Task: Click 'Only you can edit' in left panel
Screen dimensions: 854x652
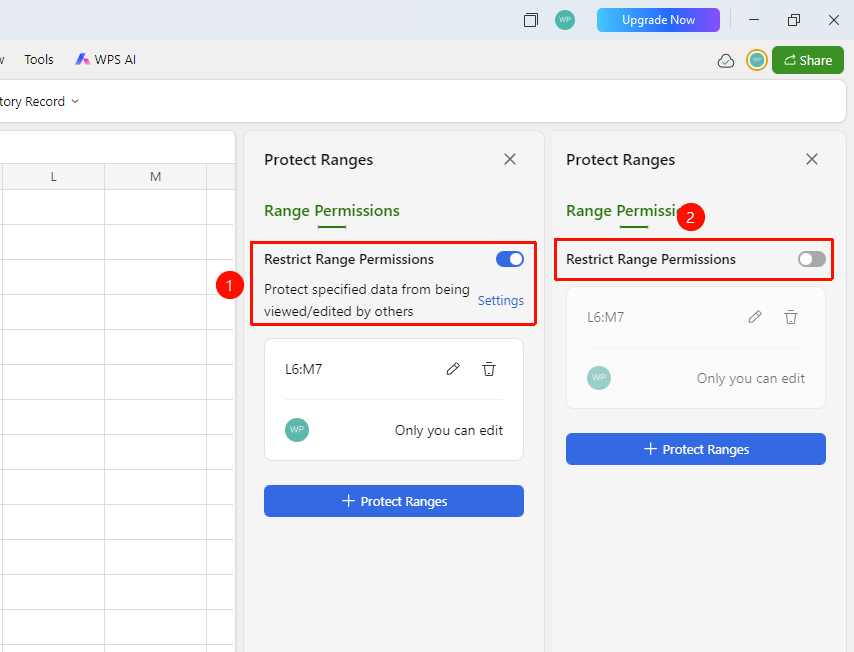Action: [x=449, y=430]
